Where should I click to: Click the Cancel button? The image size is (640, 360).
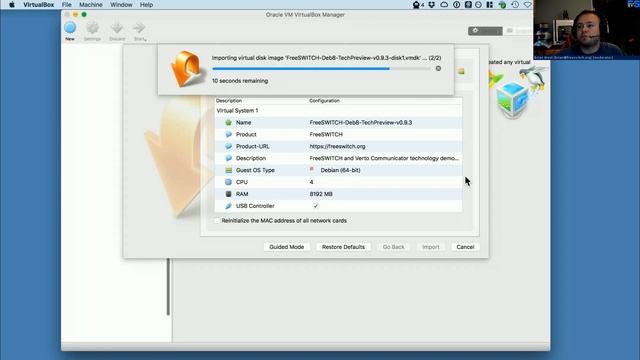point(465,247)
